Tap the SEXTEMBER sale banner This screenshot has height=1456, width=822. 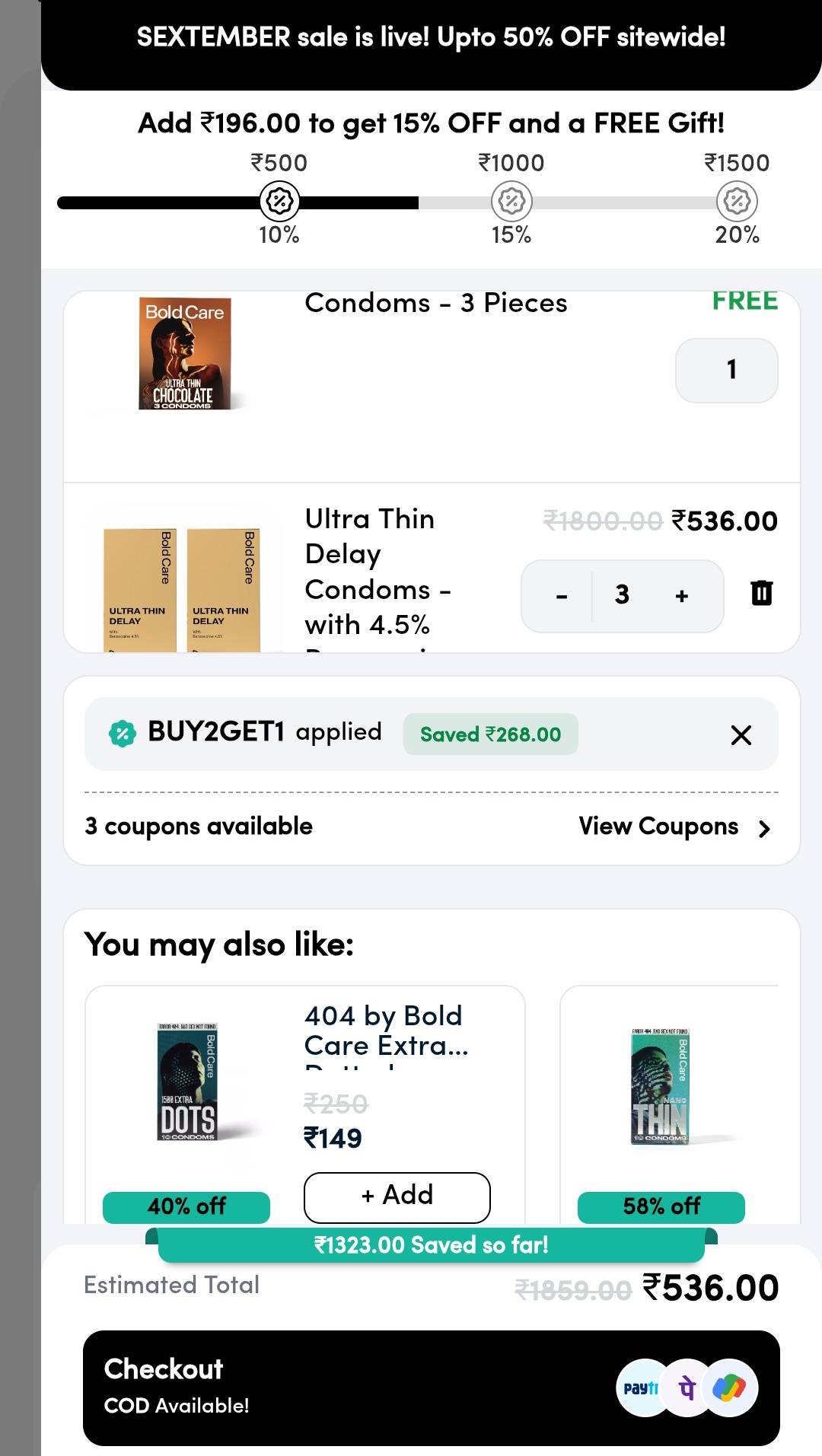(431, 38)
